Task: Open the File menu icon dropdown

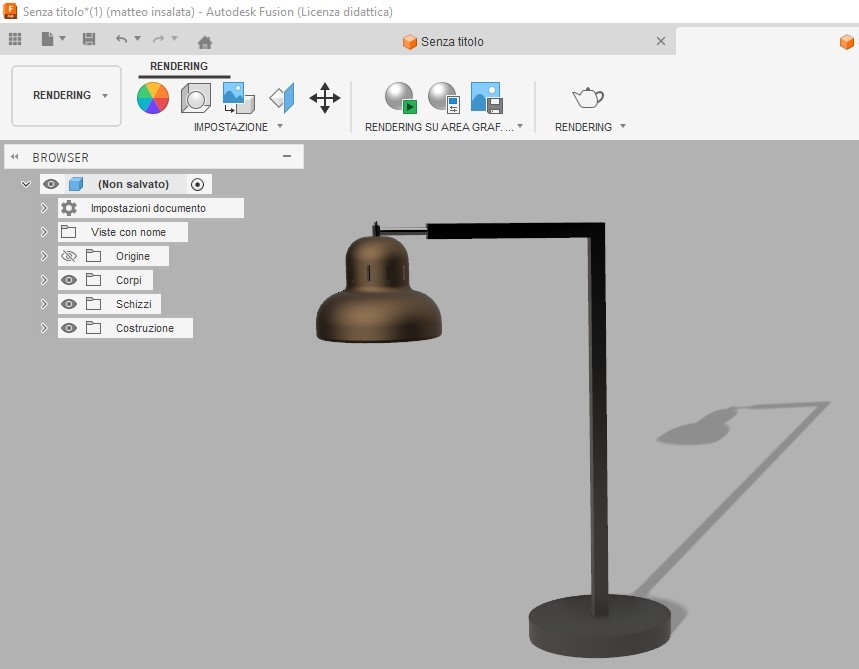Action: tap(53, 38)
